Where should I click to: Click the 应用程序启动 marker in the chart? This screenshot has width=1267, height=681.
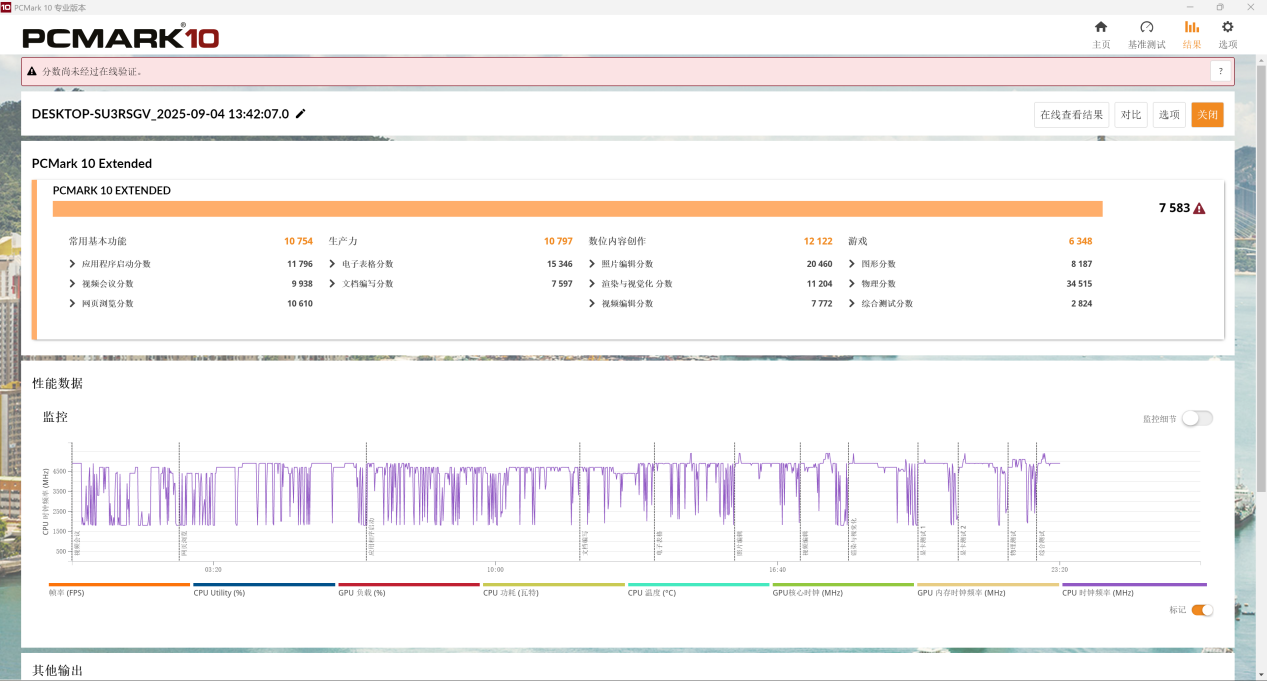point(371,537)
